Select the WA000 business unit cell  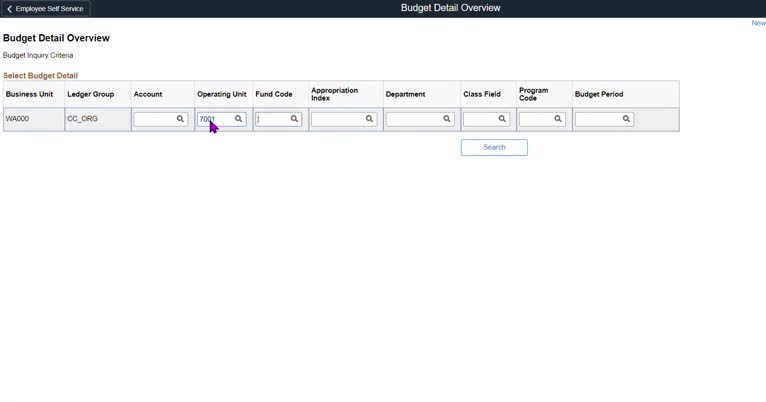coord(34,119)
